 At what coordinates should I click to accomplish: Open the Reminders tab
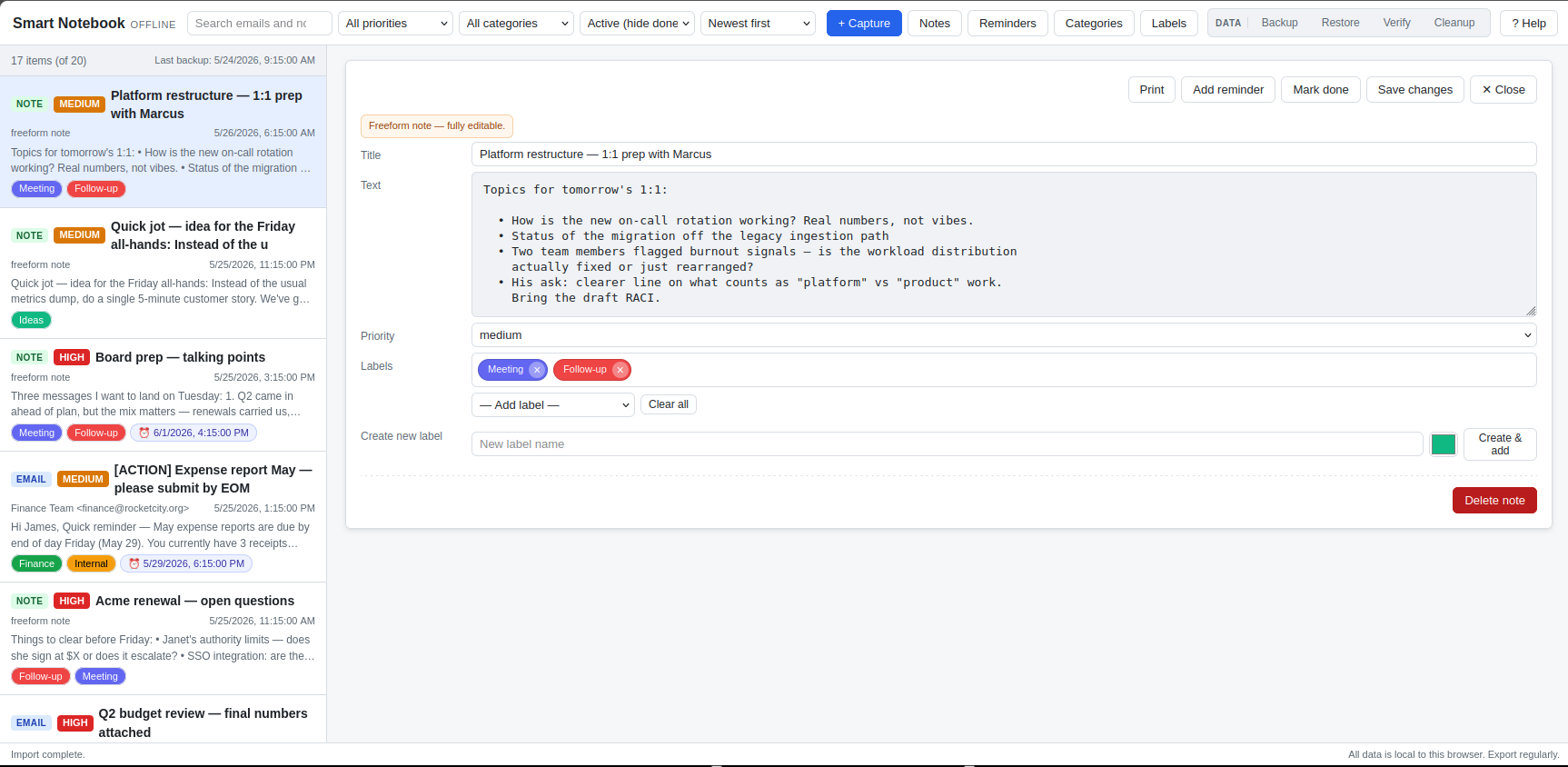[1007, 24]
